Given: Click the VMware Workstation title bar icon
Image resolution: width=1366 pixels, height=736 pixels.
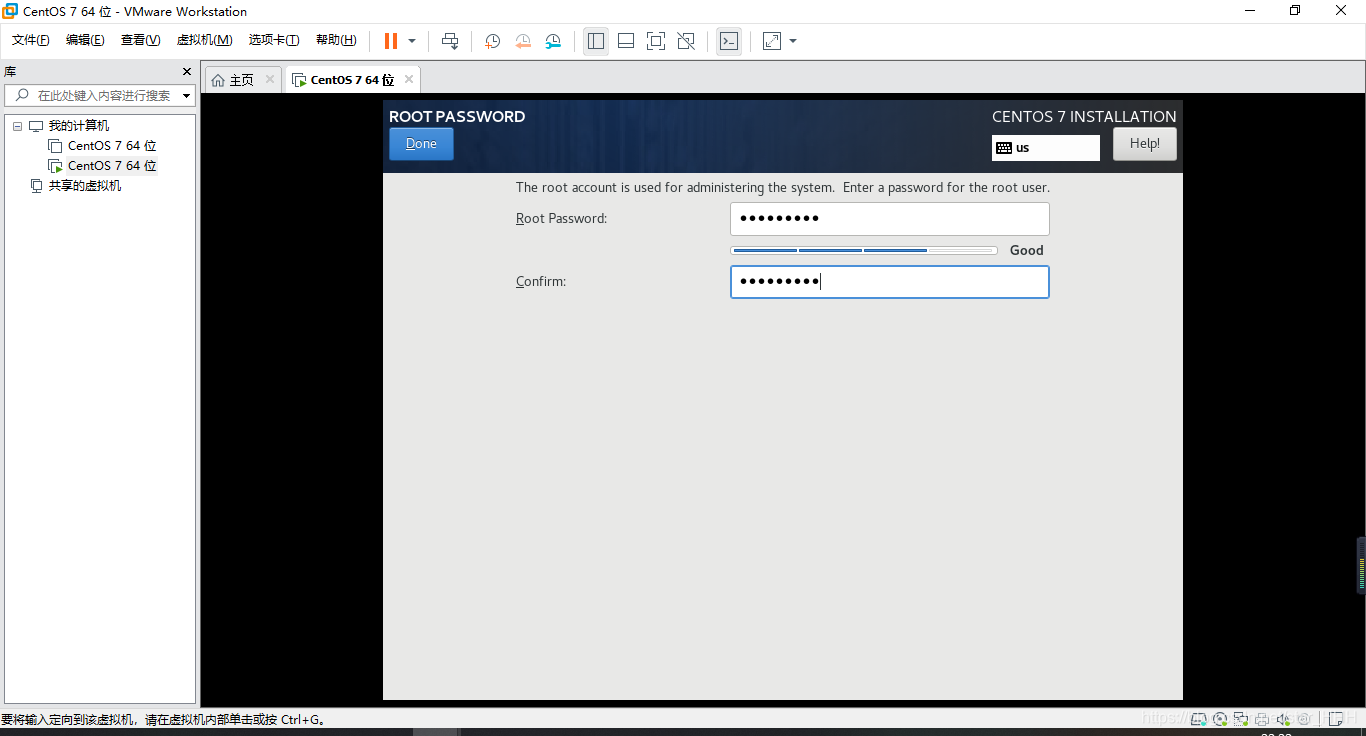Looking at the screenshot, I should [10, 11].
